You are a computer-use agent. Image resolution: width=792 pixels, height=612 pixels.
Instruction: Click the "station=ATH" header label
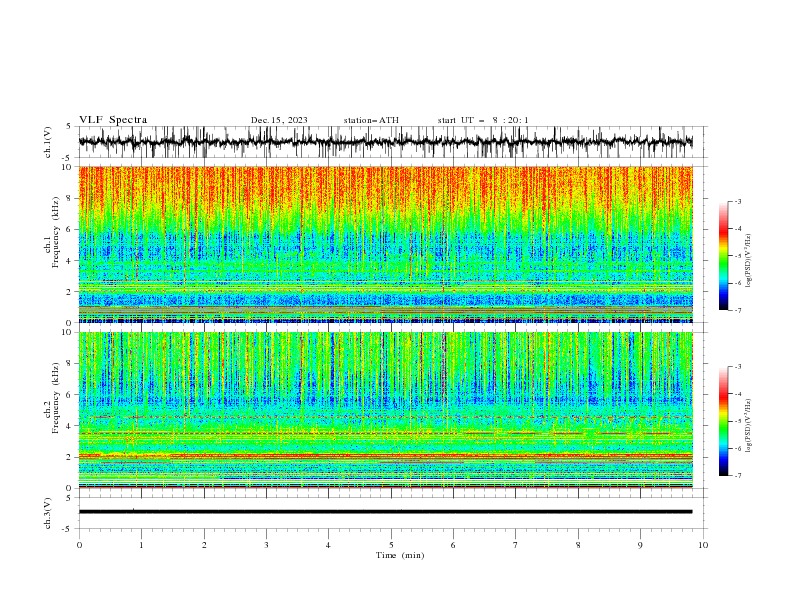click(371, 120)
